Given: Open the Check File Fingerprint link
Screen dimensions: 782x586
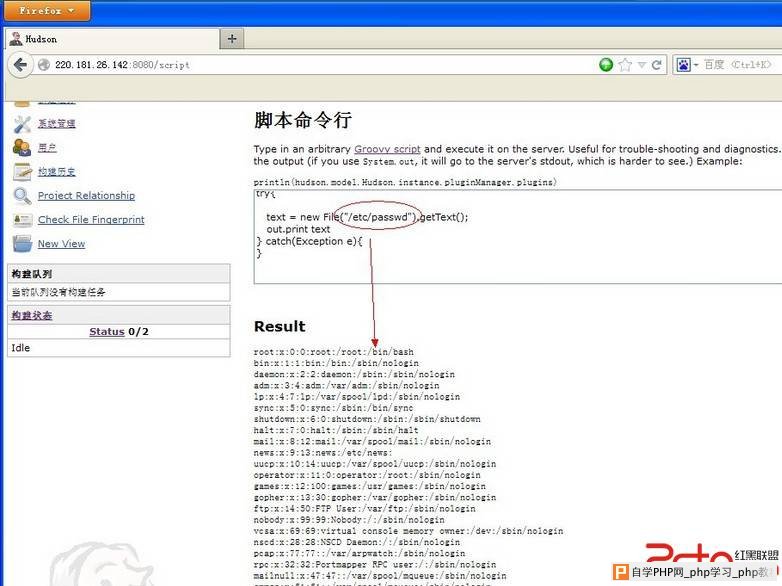Looking at the screenshot, I should [x=91, y=219].
